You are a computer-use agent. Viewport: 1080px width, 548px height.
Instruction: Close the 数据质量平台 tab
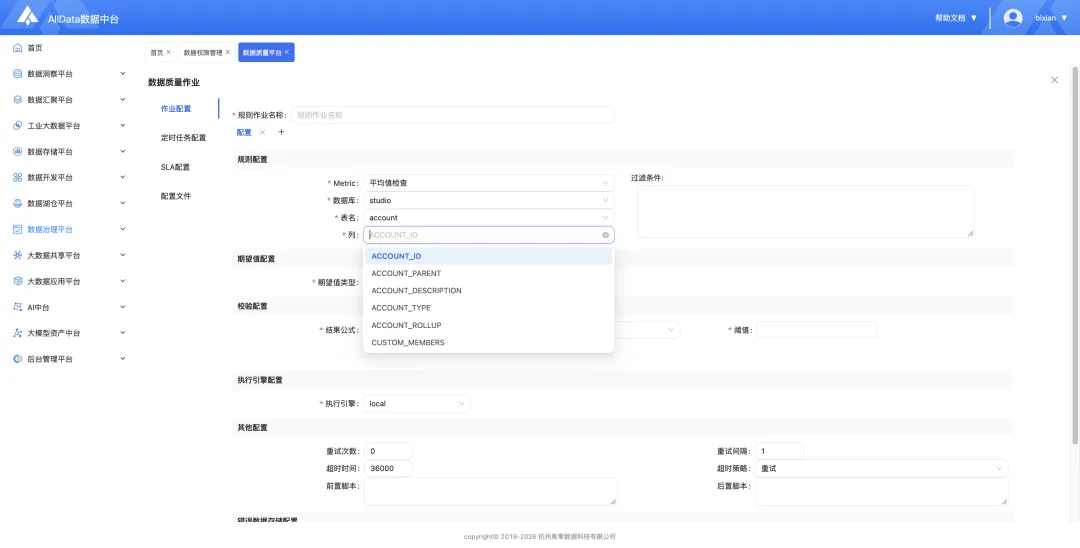tap(287, 52)
